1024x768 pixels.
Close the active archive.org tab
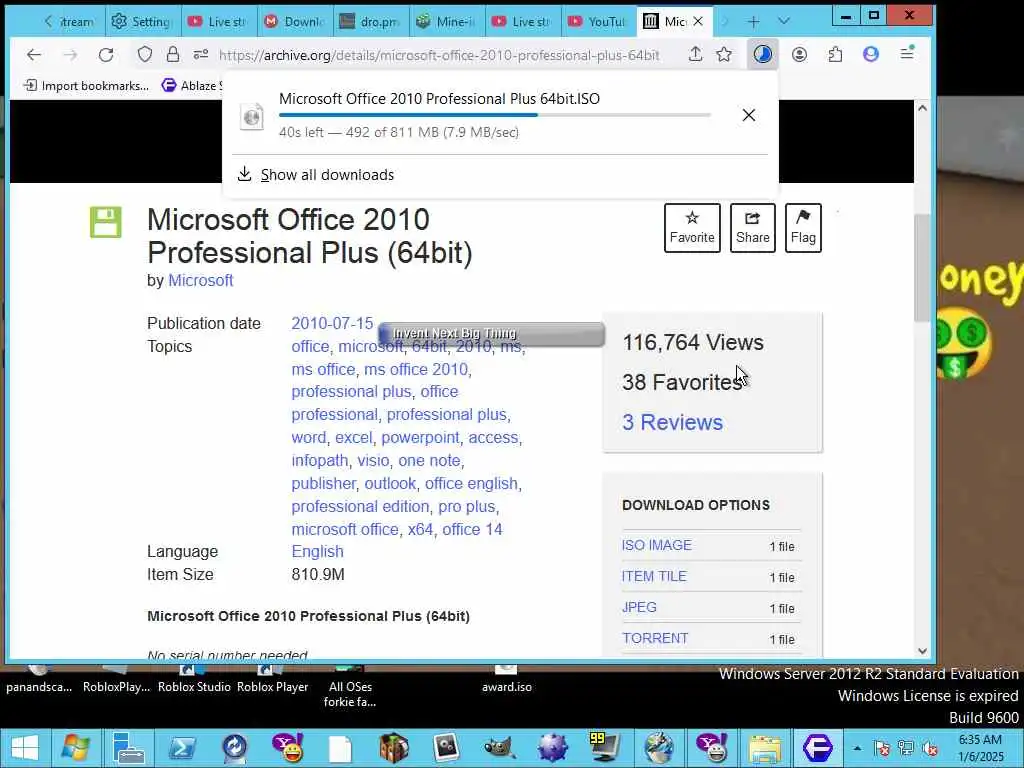[698, 22]
